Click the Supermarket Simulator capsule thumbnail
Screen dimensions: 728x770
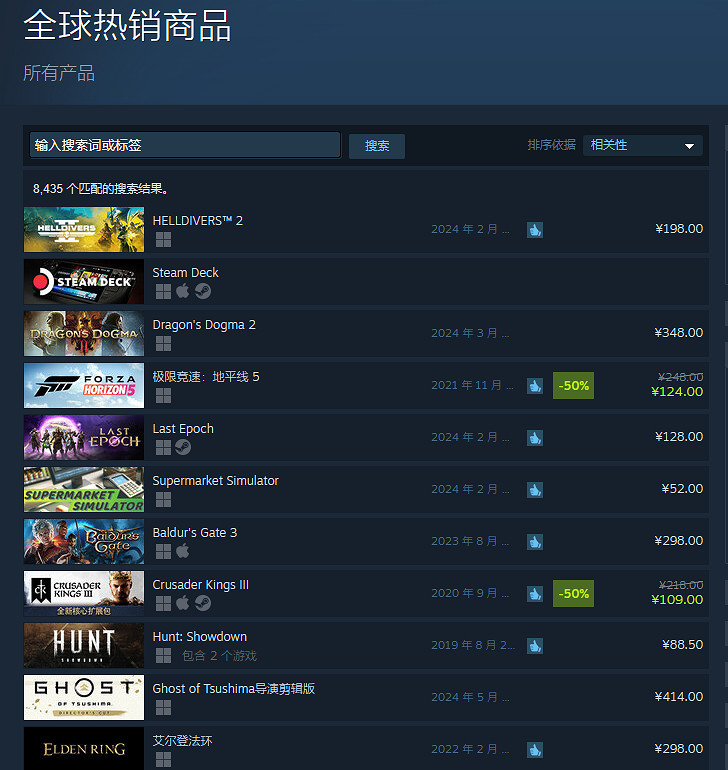(84, 490)
